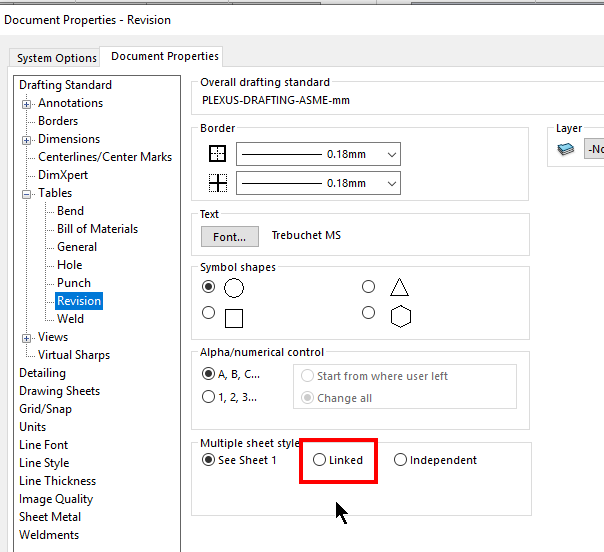Choose the square symbol shape
This screenshot has width=604, height=552.
coord(209,313)
